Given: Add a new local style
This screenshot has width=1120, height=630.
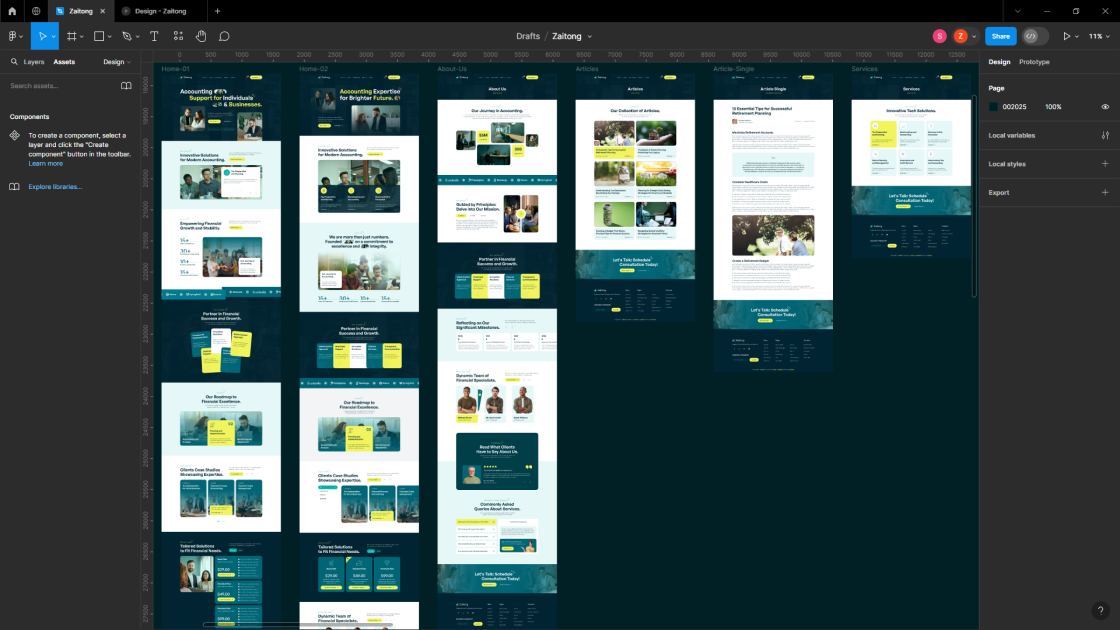Looking at the screenshot, I should 1105,164.
